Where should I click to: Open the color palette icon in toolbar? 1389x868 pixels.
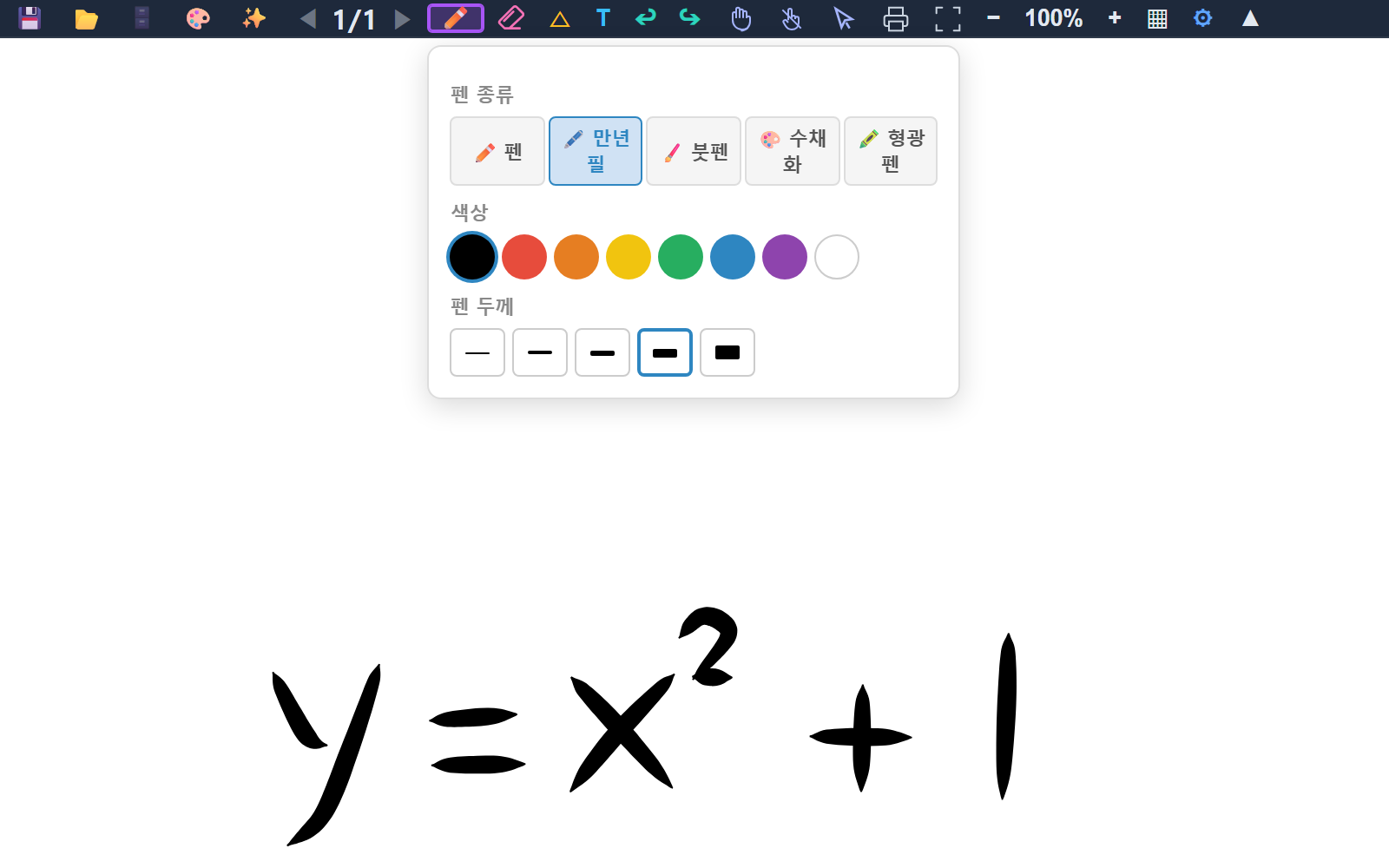(x=198, y=18)
